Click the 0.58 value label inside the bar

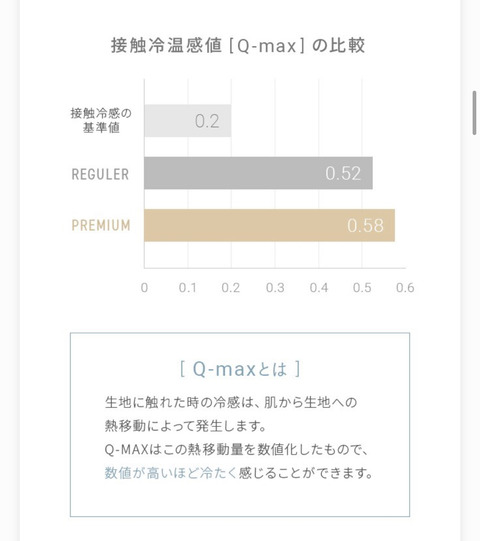[365, 226]
